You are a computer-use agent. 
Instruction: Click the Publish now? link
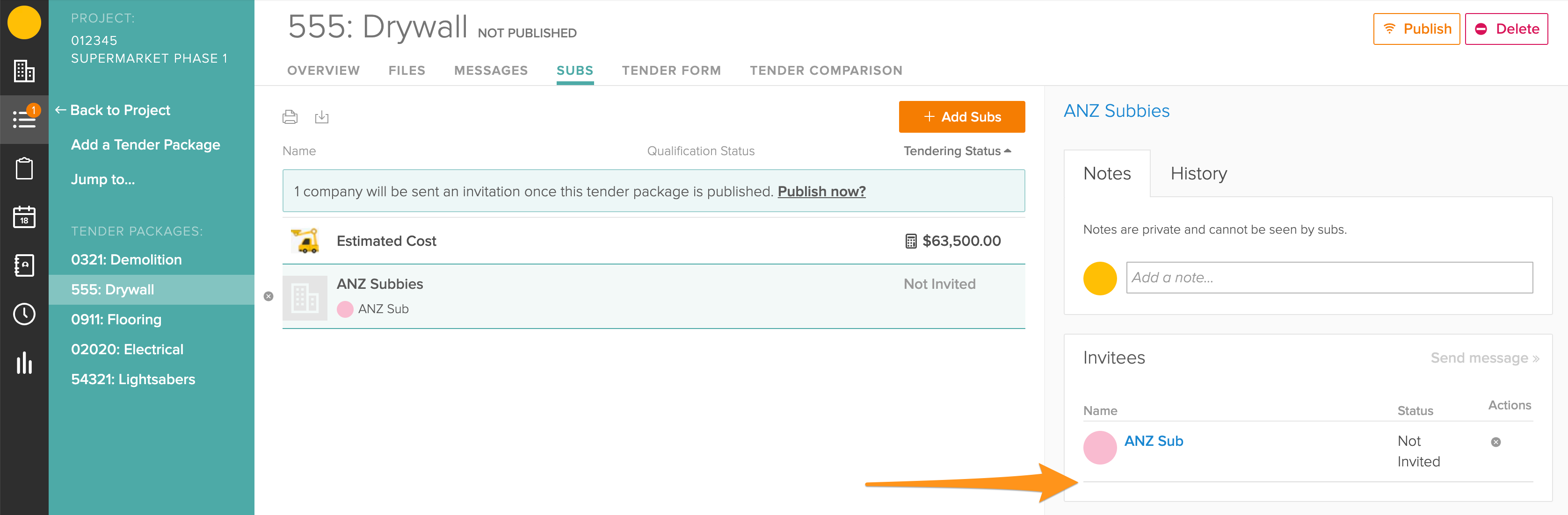[821, 192]
